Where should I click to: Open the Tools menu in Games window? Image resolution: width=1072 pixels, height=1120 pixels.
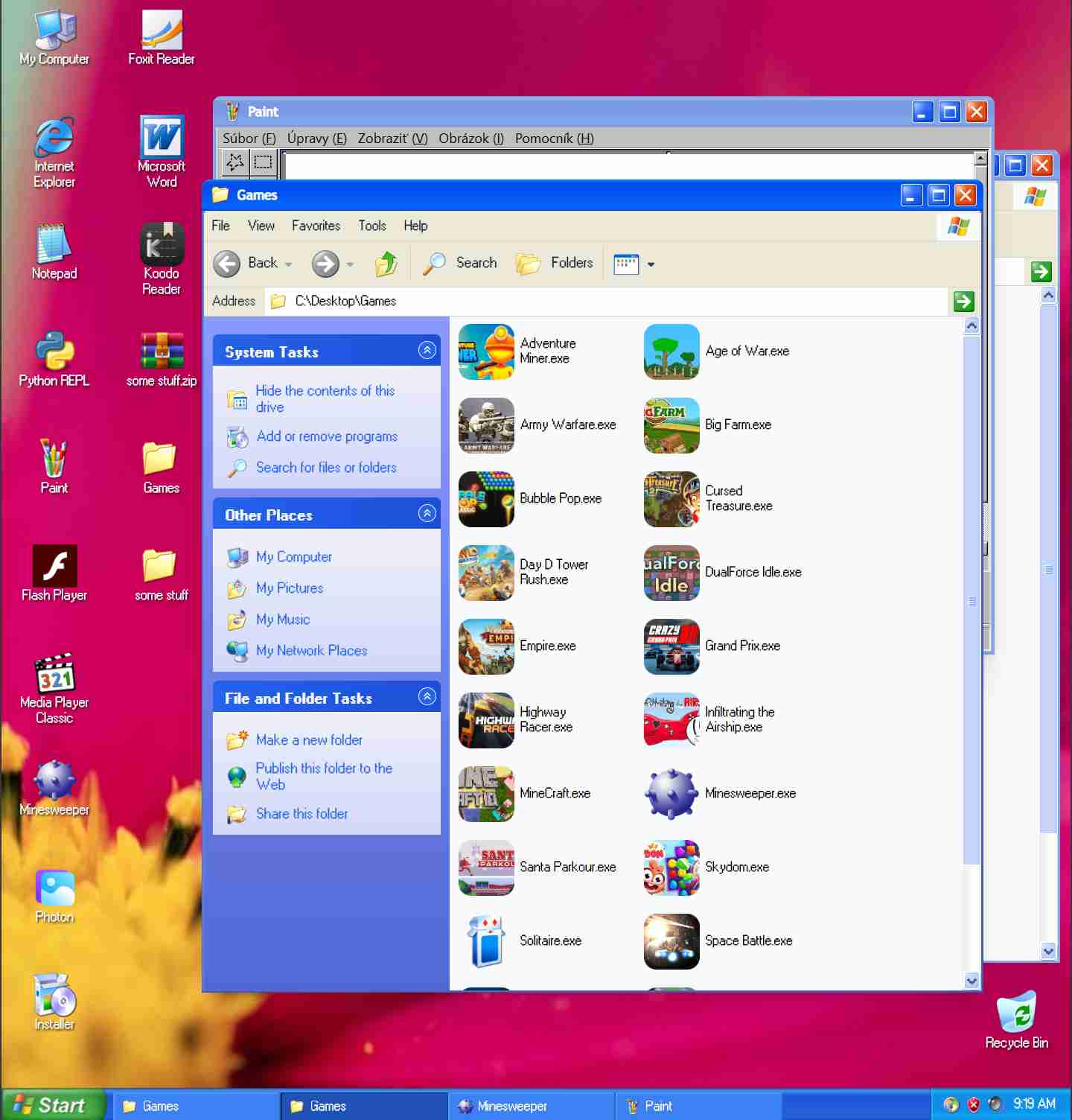[371, 226]
